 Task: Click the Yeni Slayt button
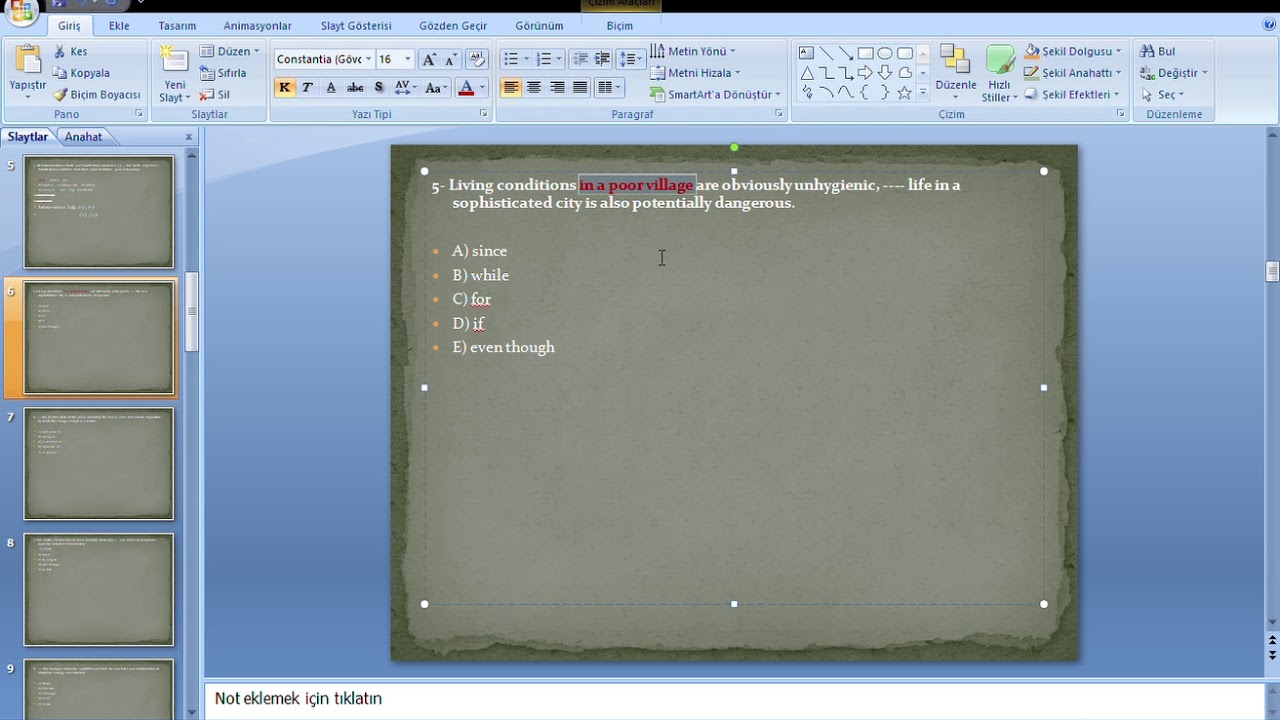pos(176,74)
